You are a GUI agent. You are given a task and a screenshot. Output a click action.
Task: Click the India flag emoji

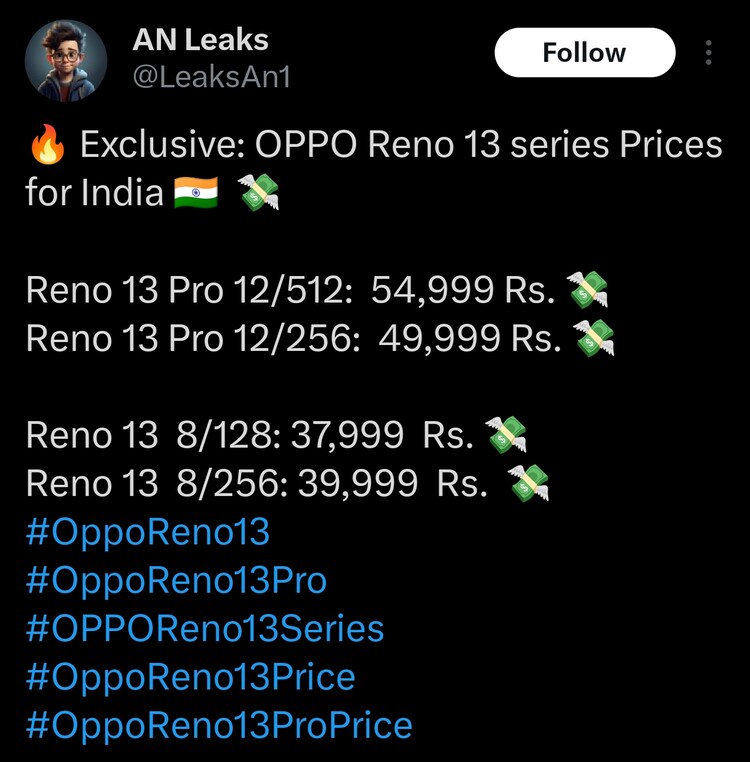coord(196,192)
